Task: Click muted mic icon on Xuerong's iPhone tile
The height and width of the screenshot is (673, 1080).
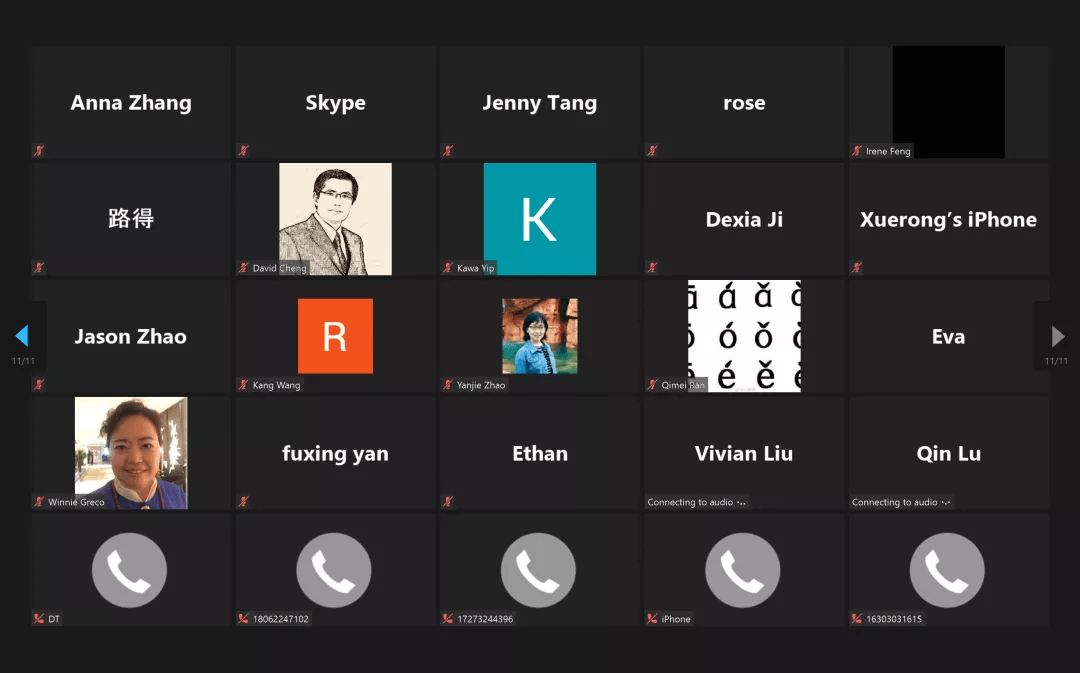Action: click(857, 267)
